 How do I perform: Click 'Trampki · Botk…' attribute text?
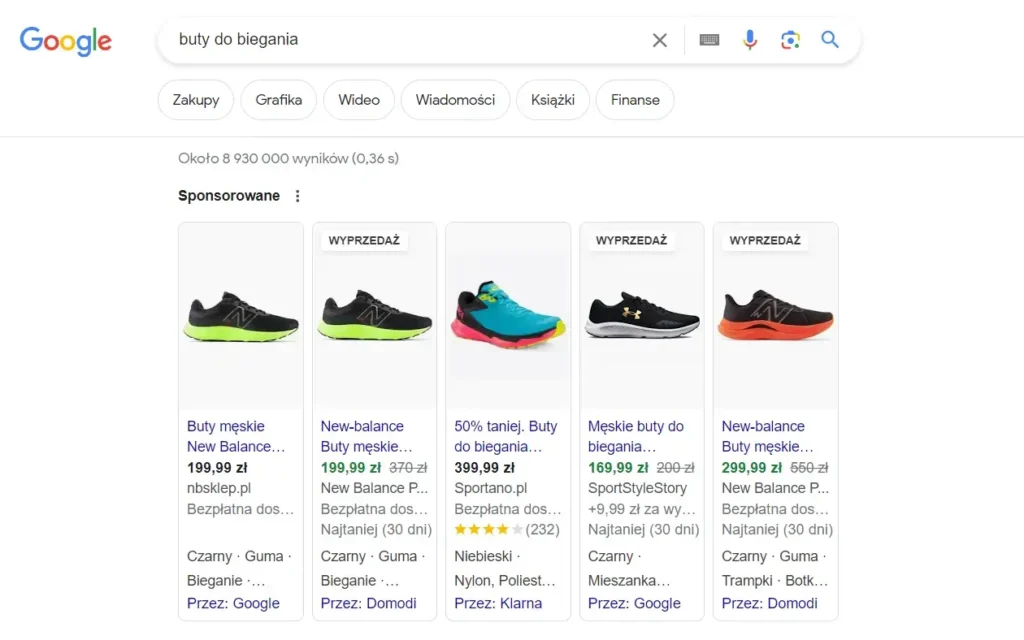(x=775, y=581)
